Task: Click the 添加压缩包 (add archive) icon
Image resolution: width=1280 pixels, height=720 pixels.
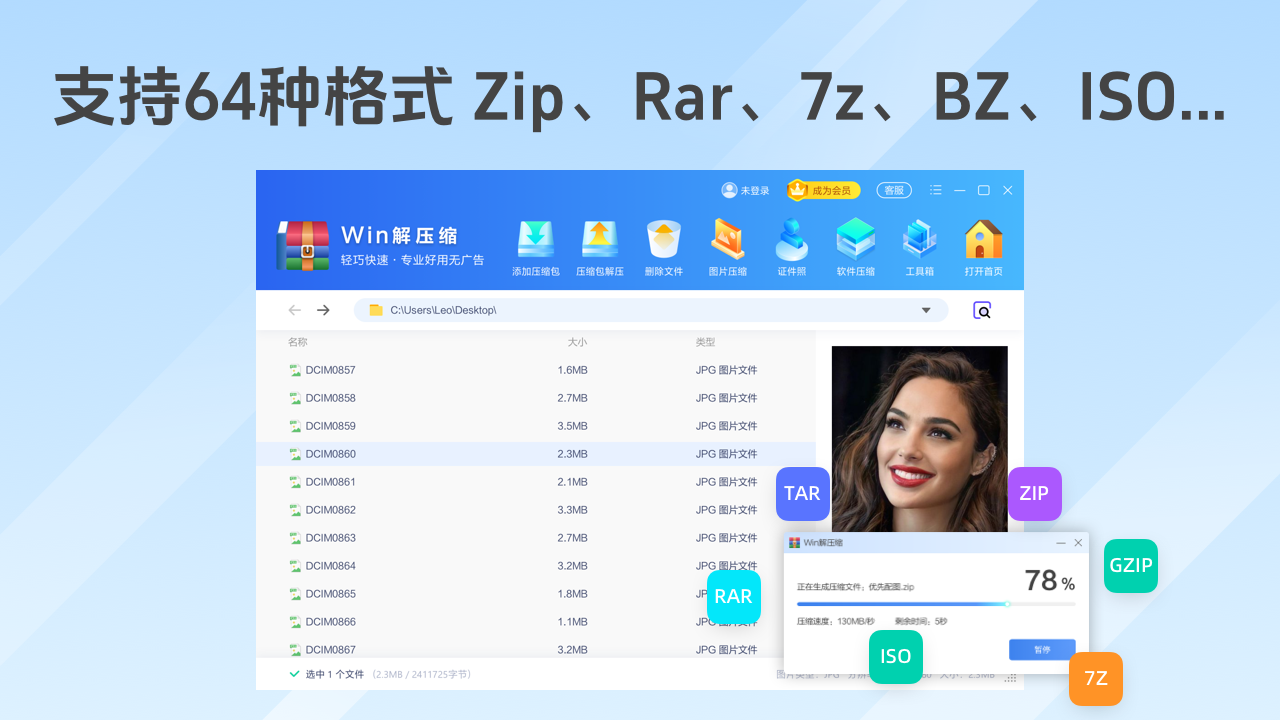Action: pos(535,245)
